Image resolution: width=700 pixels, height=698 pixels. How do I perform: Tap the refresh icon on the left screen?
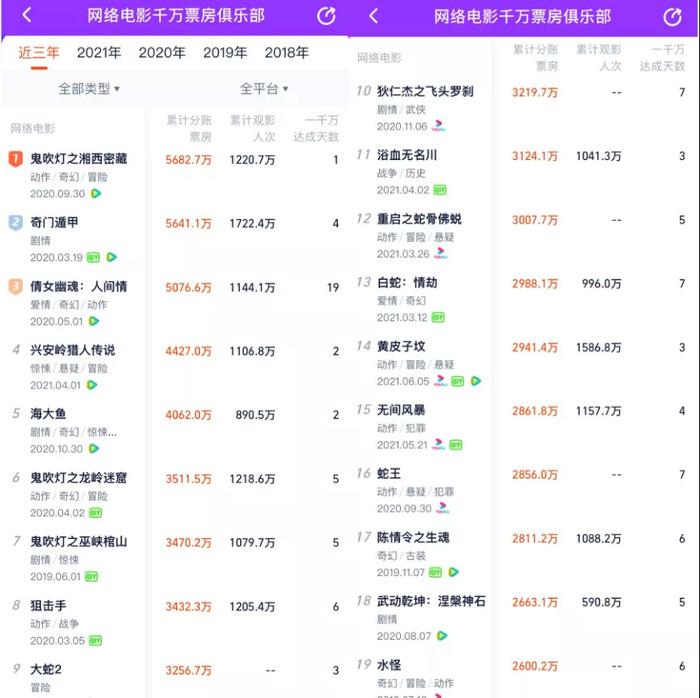click(326, 16)
